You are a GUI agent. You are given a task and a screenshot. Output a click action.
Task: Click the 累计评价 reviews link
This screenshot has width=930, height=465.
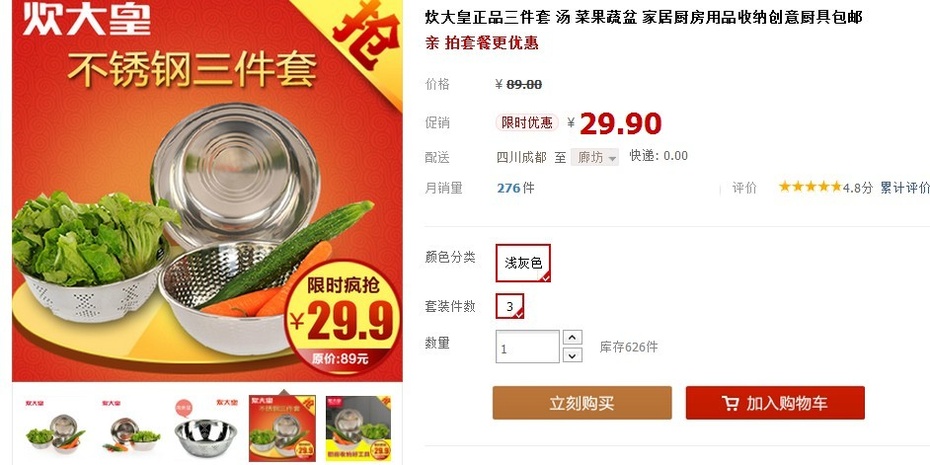pos(904,188)
